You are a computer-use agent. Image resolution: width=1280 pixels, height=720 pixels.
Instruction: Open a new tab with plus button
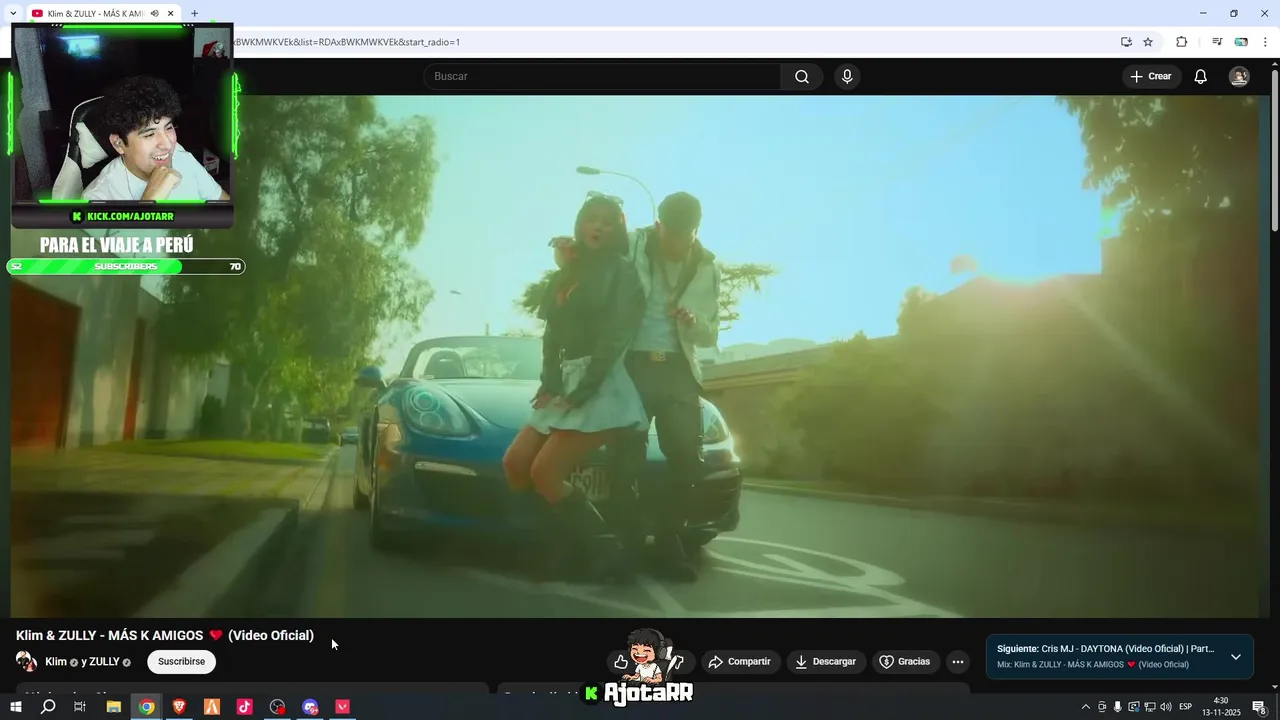pos(194,13)
